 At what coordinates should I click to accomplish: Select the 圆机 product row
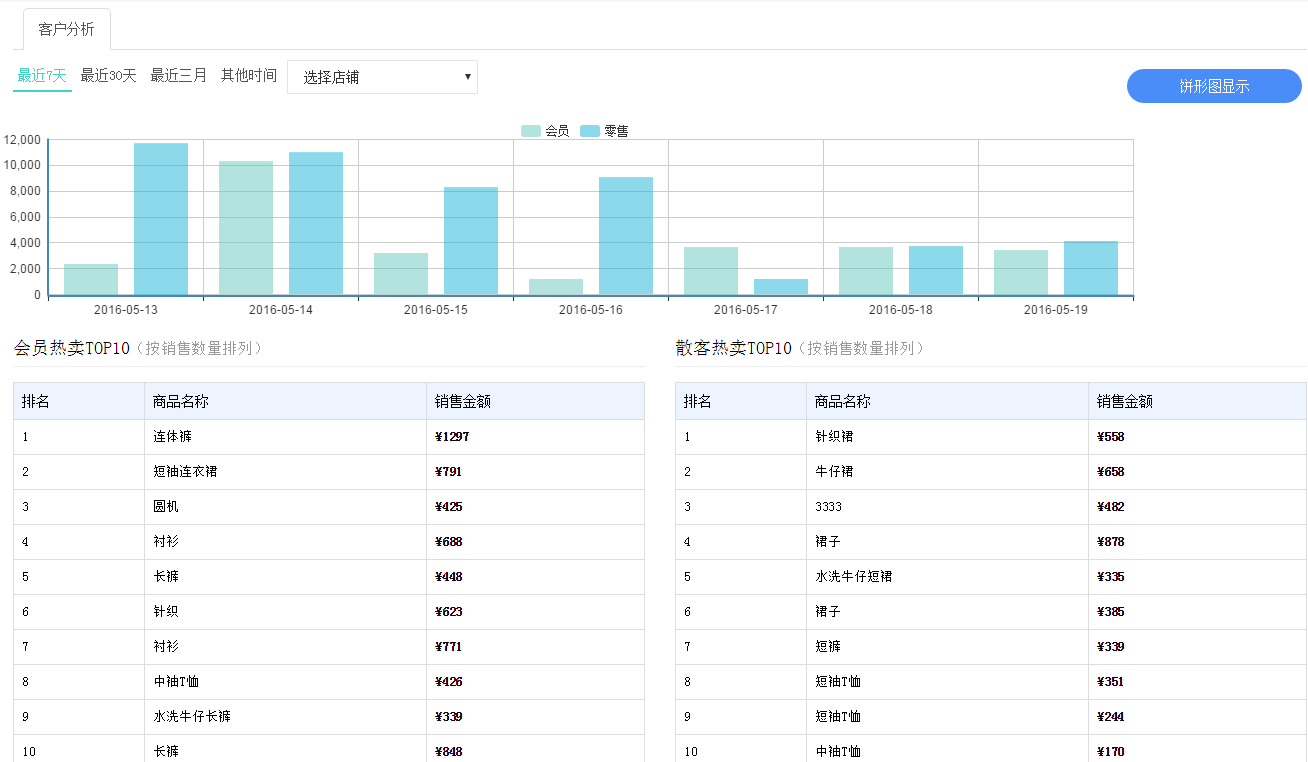[329, 507]
